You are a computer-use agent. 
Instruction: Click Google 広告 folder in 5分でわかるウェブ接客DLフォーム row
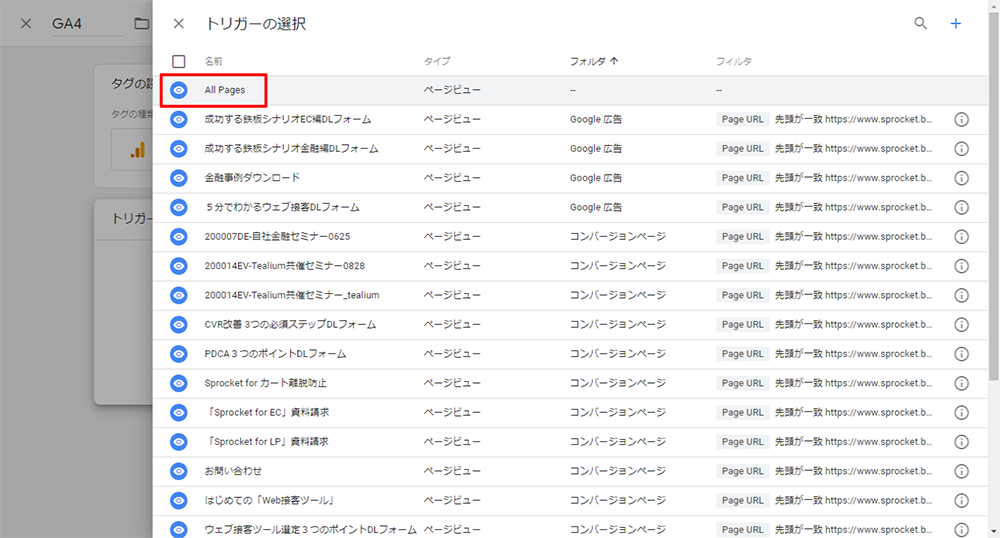coord(596,207)
